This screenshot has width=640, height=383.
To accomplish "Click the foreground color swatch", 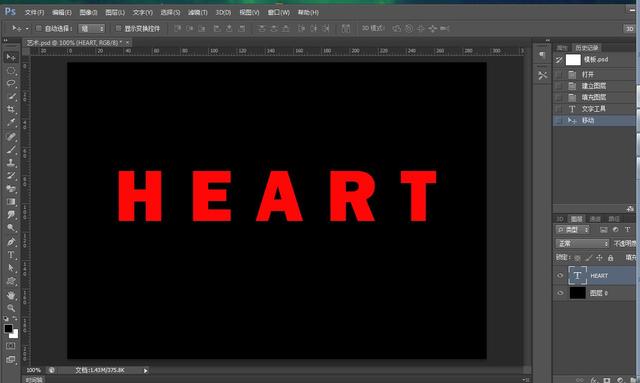I will 8,328.
